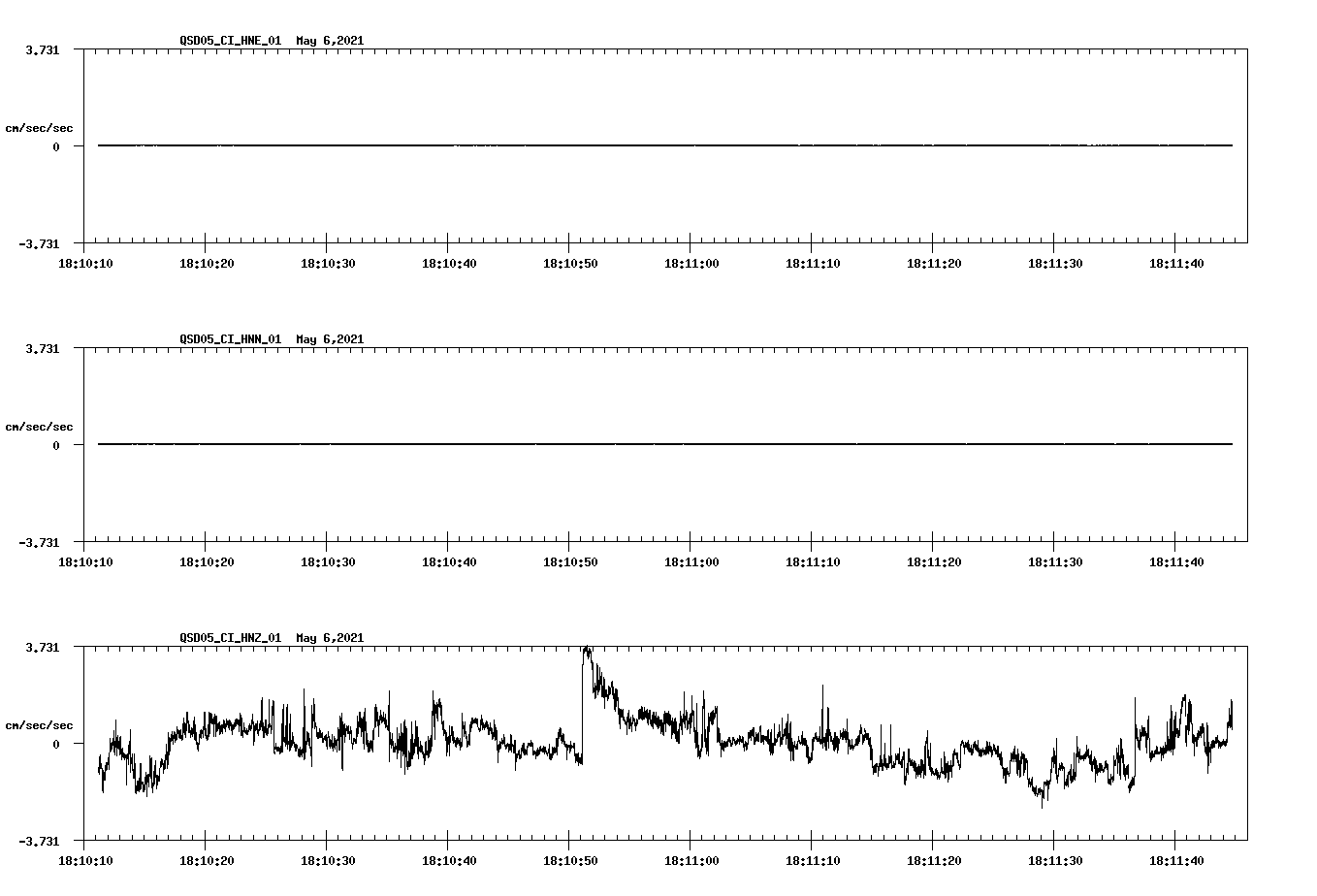Select the QSD05_CI_HNZ_01 plot title
Image resolution: width=1317 pixels, height=896 pixels.
tap(232, 638)
